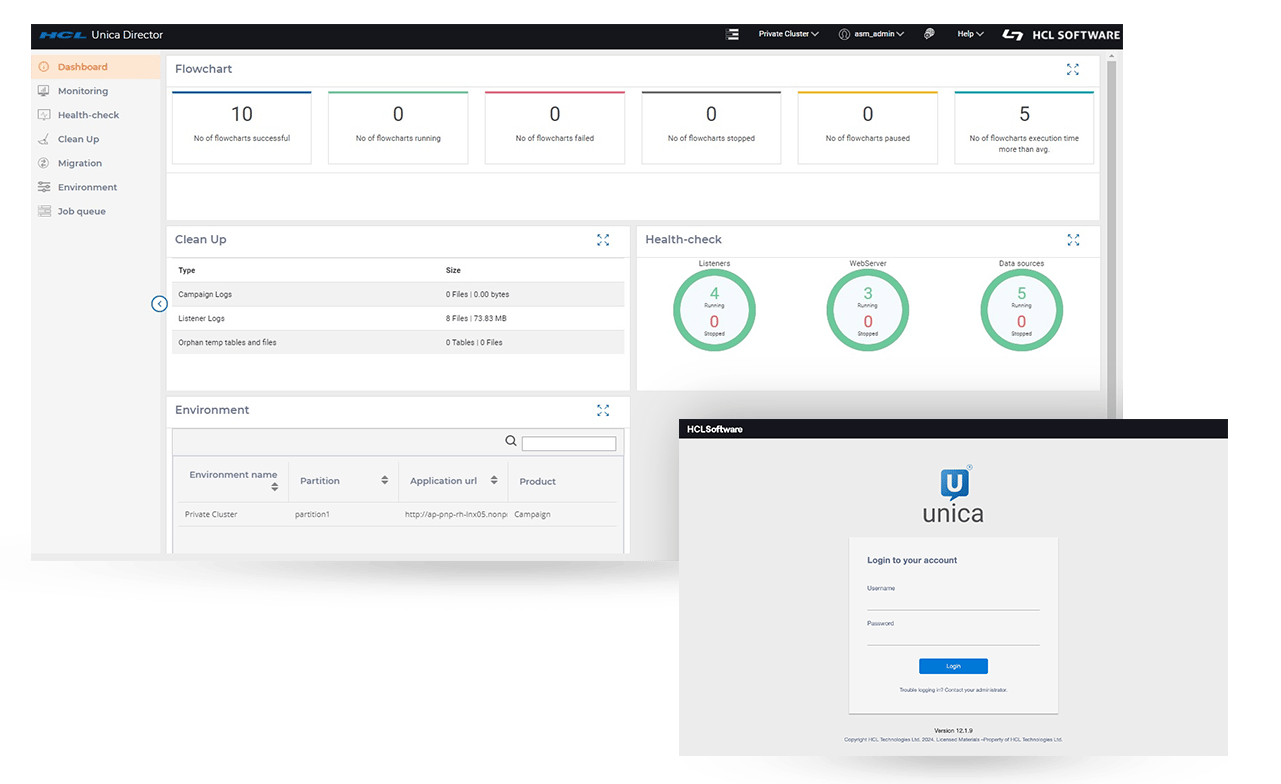Click the Dashboard icon in sidebar

tap(43, 67)
